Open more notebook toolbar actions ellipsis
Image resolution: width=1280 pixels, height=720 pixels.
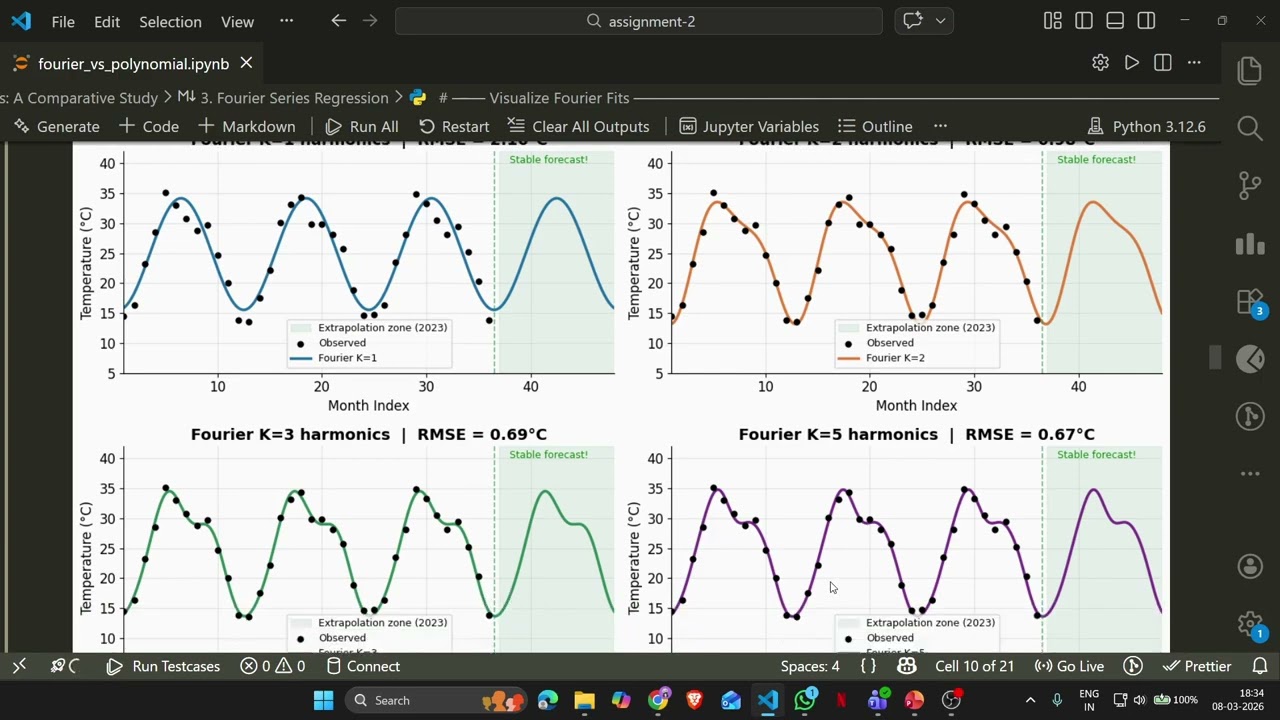(x=940, y=126)
